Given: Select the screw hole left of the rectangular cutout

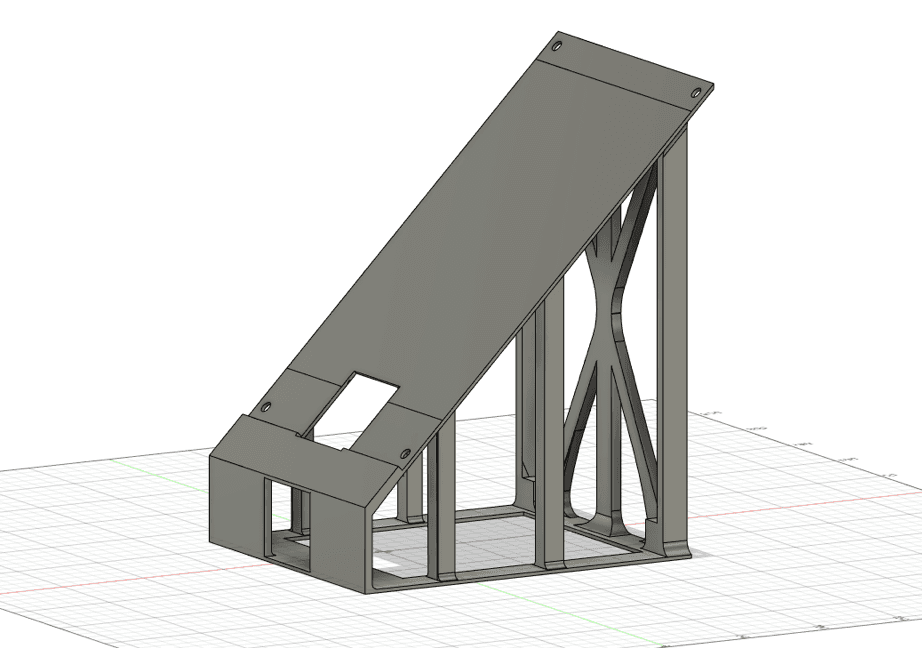Looking at the screenshot, I should 266,407.
